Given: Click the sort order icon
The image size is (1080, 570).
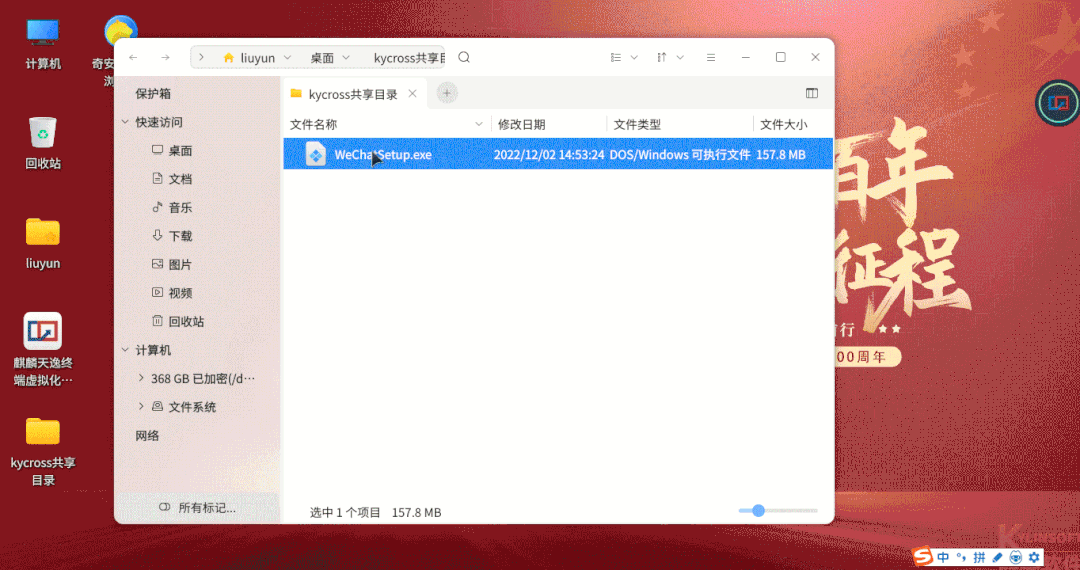Looking at the screenshot, I should click(661, 57).
